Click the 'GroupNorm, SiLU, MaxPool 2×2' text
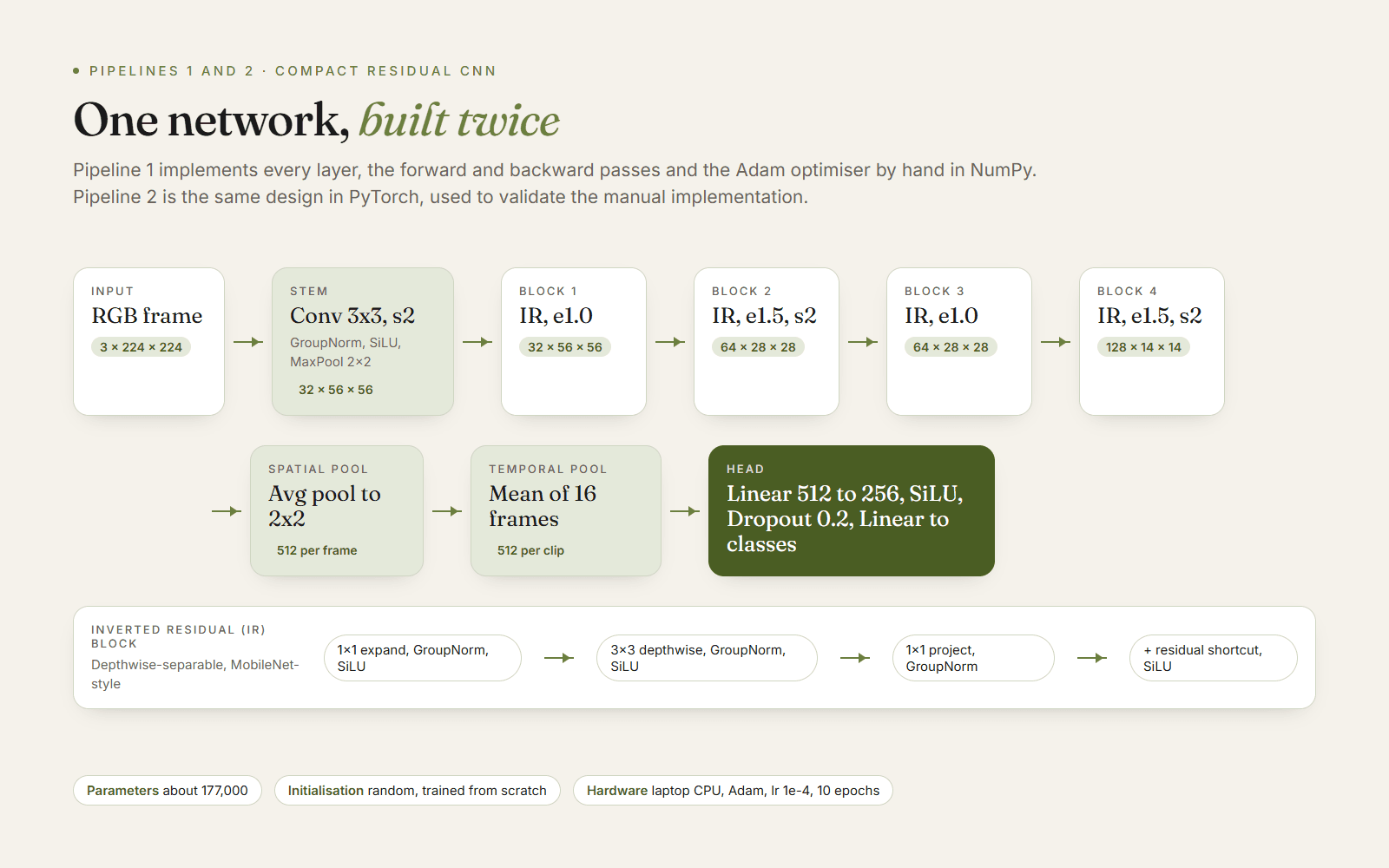Image resolution: width=1389 pixels, height=868 pixels. [346, 352]
